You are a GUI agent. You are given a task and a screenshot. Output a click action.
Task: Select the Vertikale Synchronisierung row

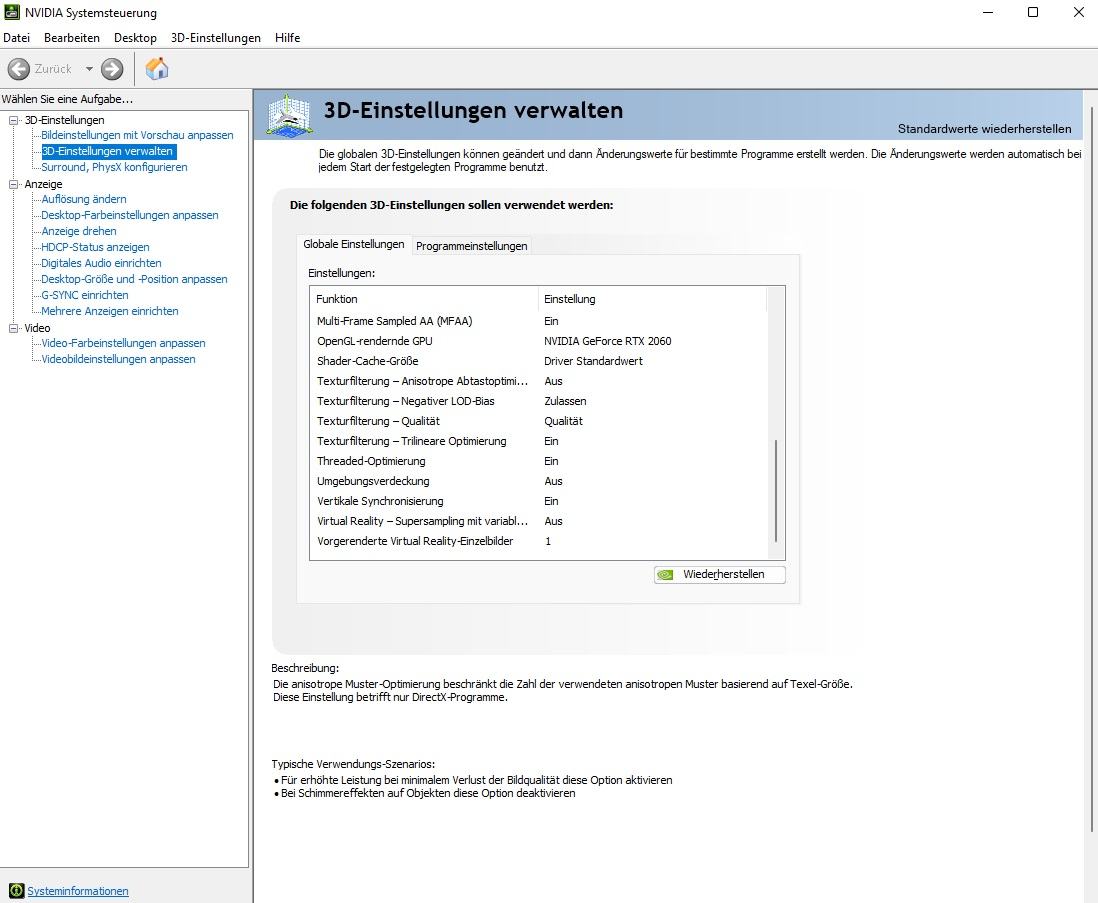539,501
